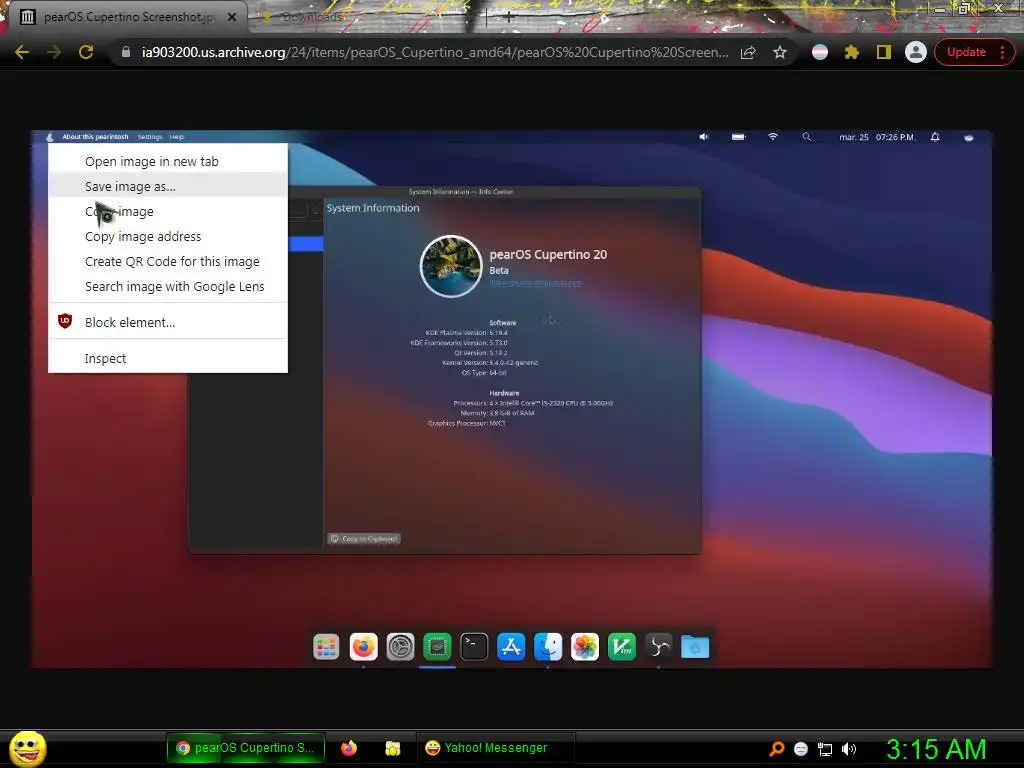This screenshot has width=1024, height=768.
Task: Click Firefox icon in taskbar
Action: click(349, 748)
